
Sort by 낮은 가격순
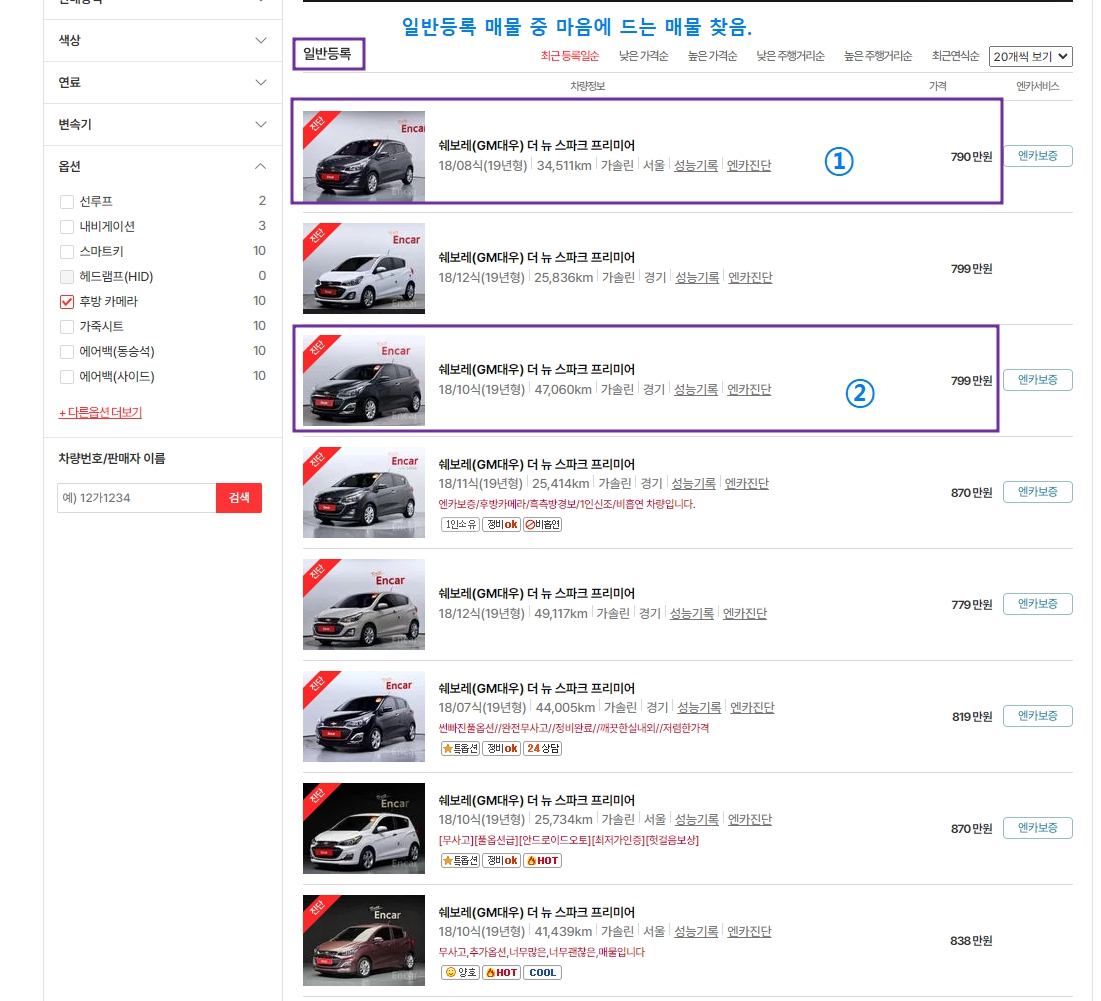[643, 56]
